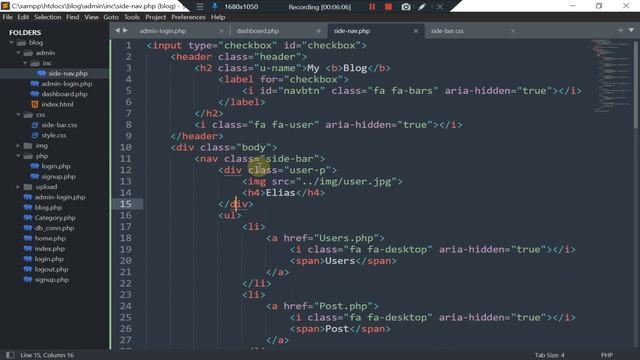Collapse the css folder

click(18, 115)
